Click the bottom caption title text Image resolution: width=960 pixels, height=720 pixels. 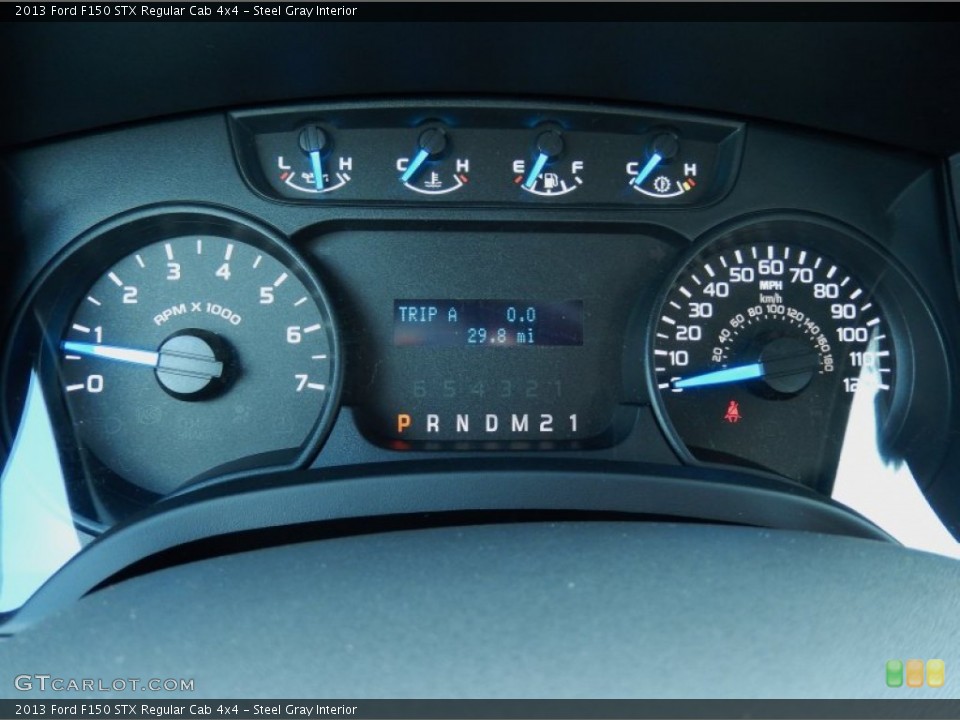[186, 710]
